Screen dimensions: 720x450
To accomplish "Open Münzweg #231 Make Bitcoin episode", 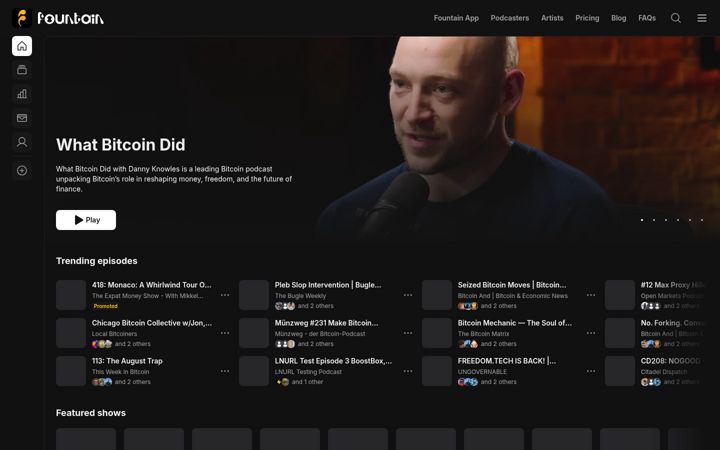I will click(326, 323).
